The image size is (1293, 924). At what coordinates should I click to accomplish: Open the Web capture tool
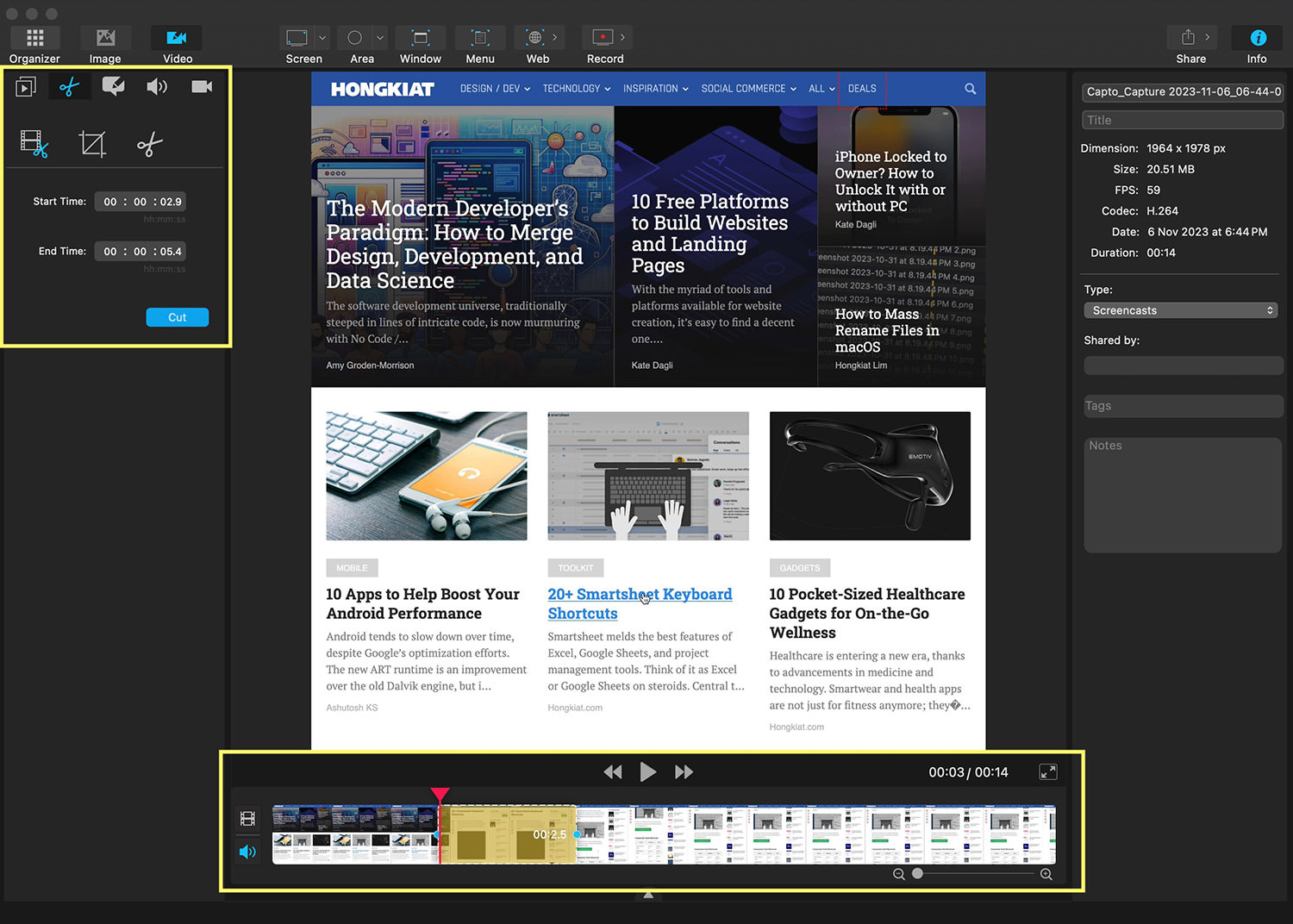534,38
